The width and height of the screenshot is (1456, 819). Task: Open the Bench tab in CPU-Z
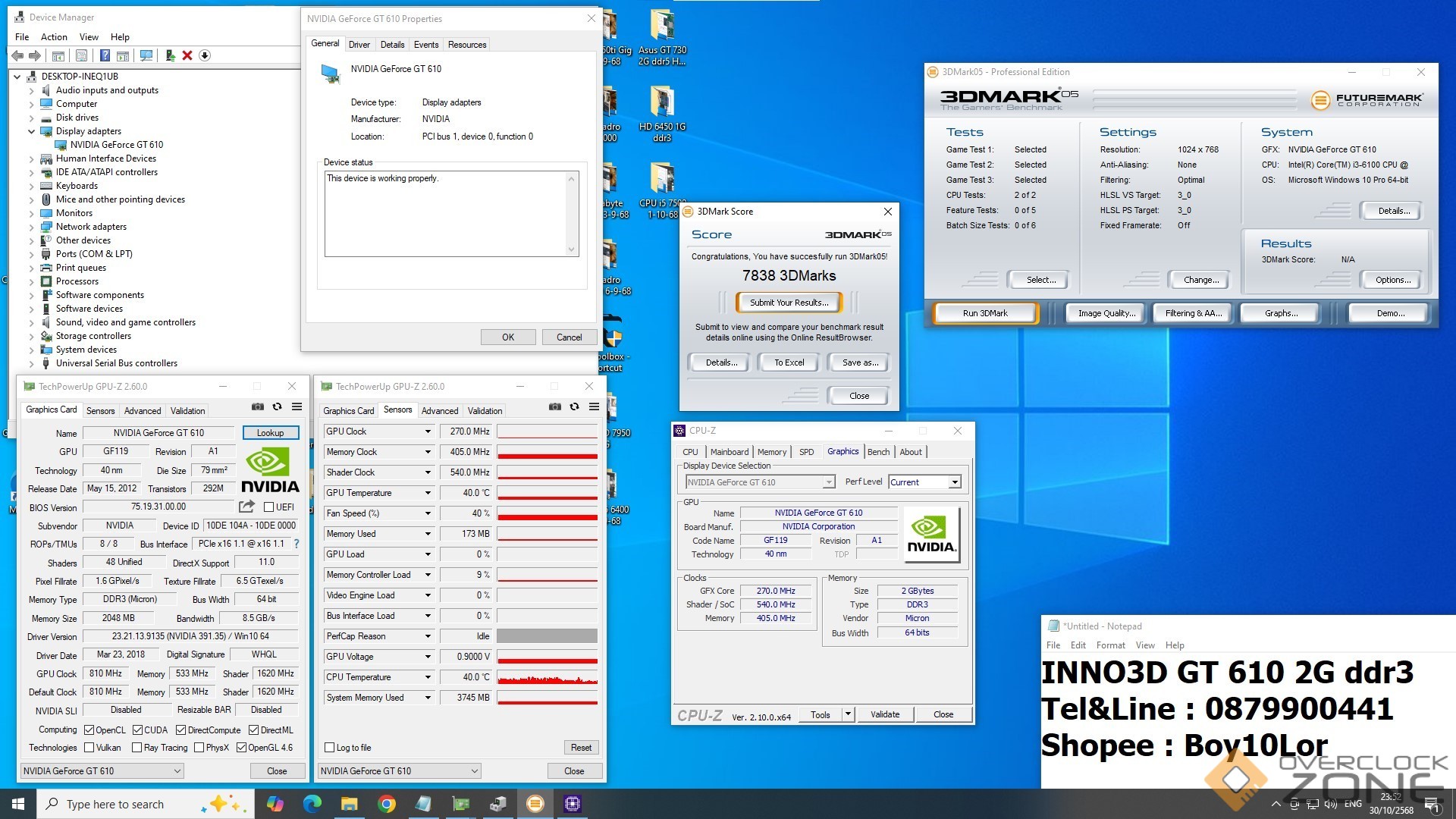pyautogui.click(x=878, y=452)
